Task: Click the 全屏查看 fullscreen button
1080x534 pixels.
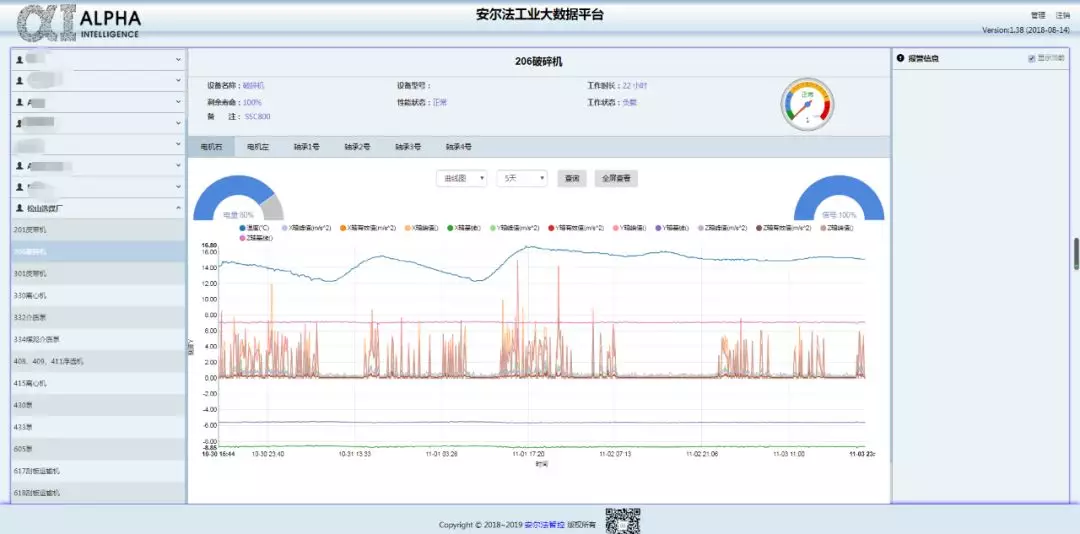Action: click(x=616, y=178)
